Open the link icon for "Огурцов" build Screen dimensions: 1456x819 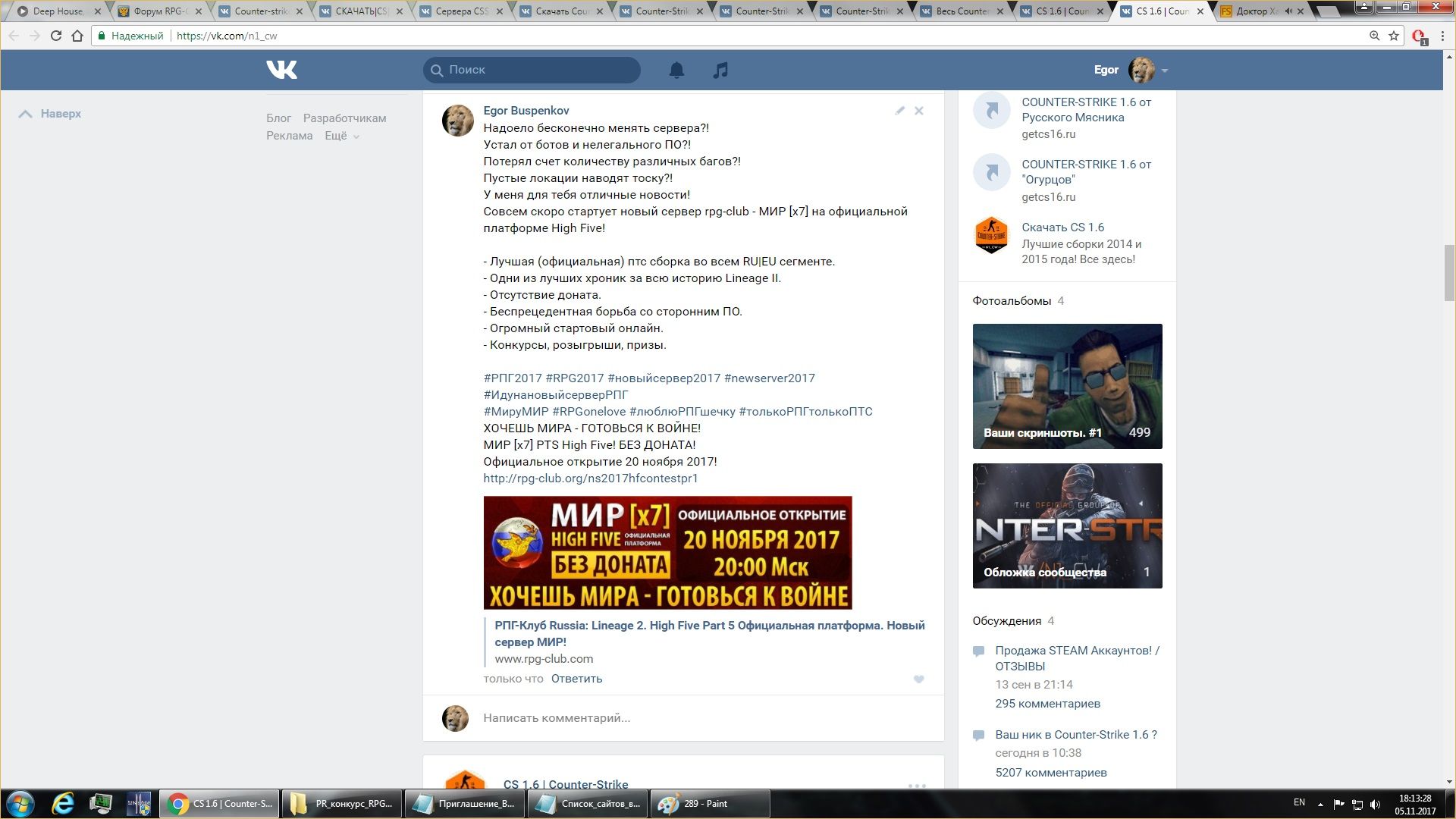[991, 173]
